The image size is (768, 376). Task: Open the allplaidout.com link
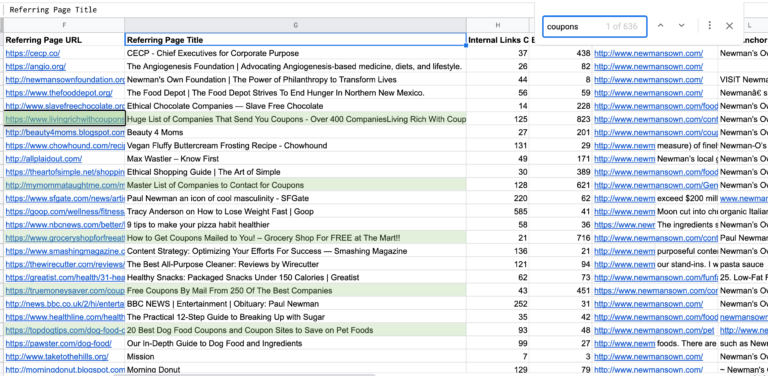click(x=44, y=159)
